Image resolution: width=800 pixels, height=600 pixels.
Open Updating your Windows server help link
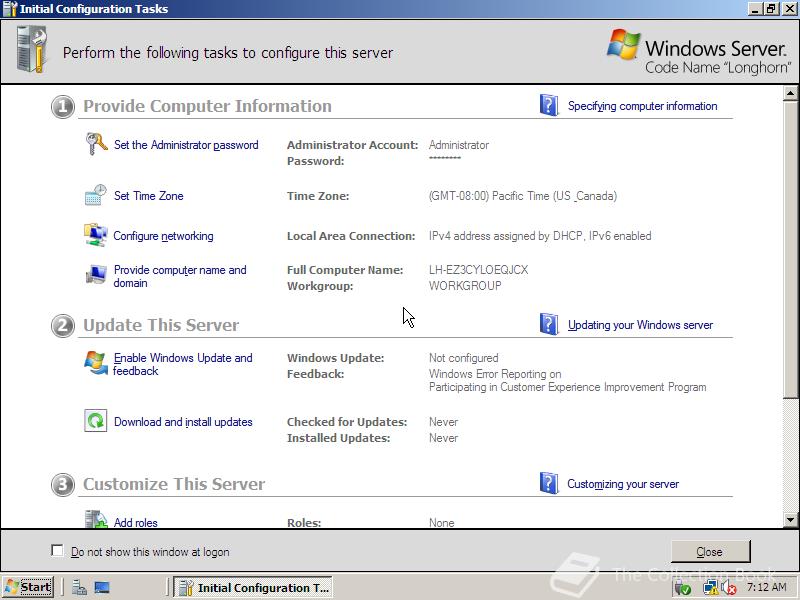tap(640, 325)
